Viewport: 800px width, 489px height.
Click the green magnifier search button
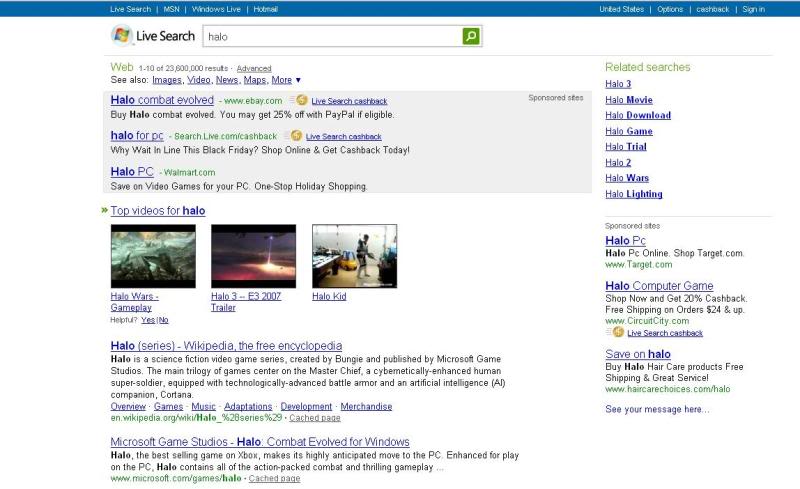coord(471,36)
